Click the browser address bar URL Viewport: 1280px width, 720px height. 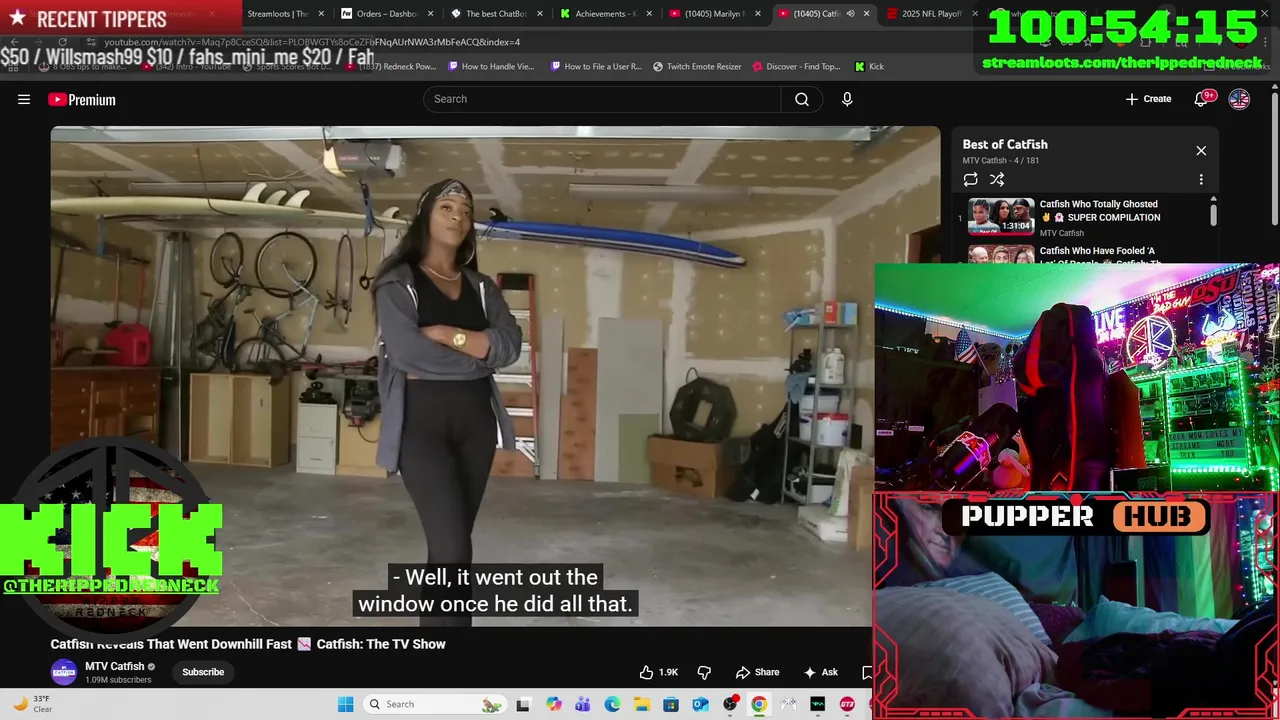312,42
